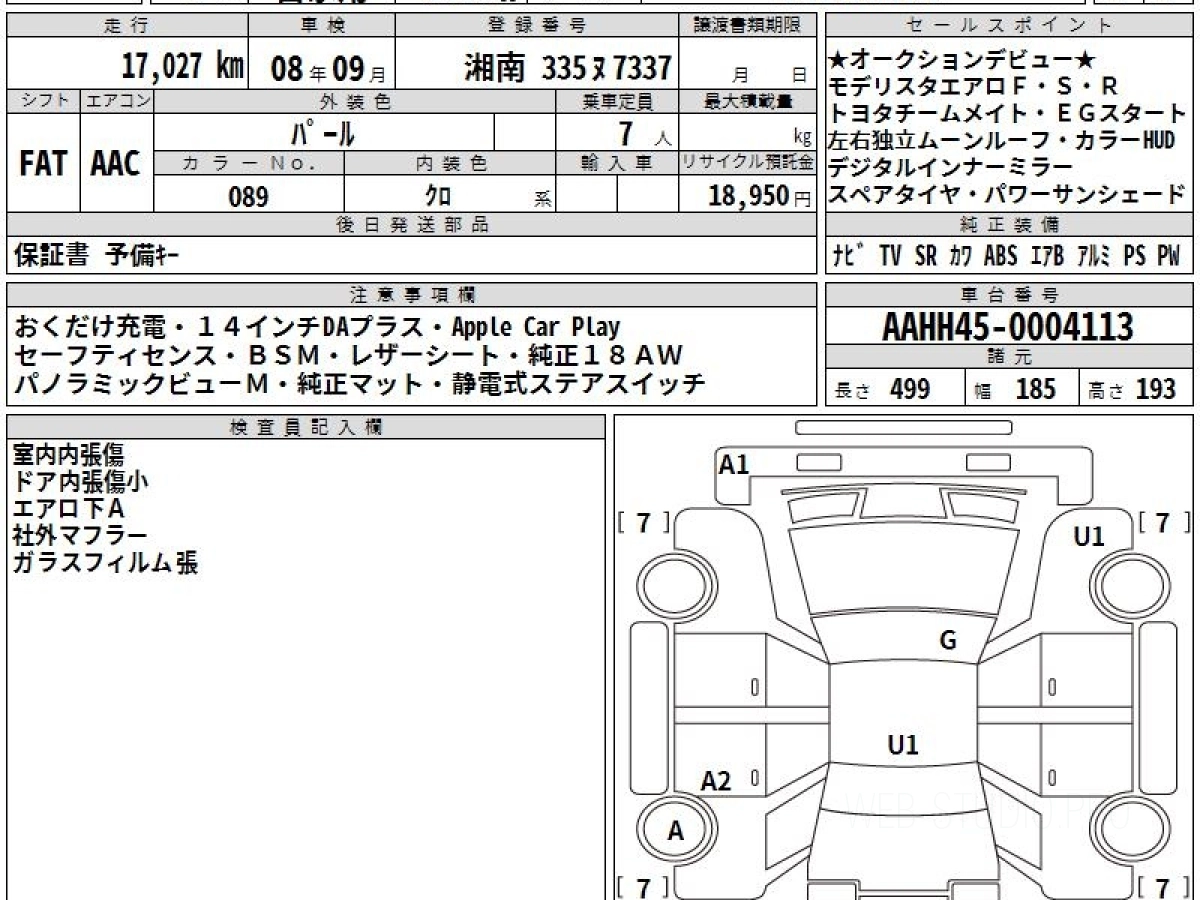Select the FAT shift value
This screenshot has height=900, width=1200.
(43, 164)
